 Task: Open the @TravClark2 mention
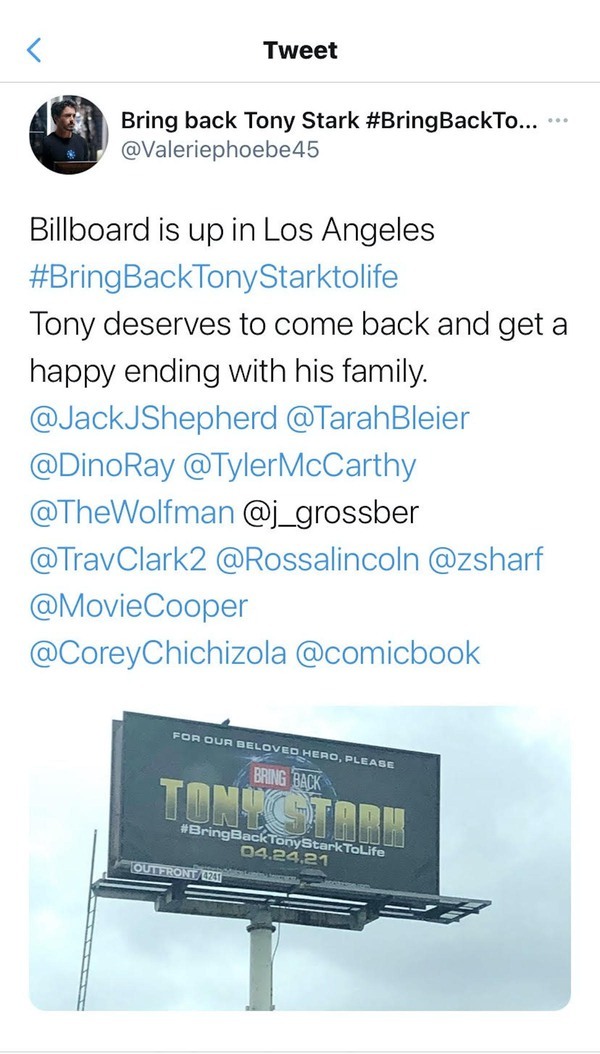pos(118,559)
